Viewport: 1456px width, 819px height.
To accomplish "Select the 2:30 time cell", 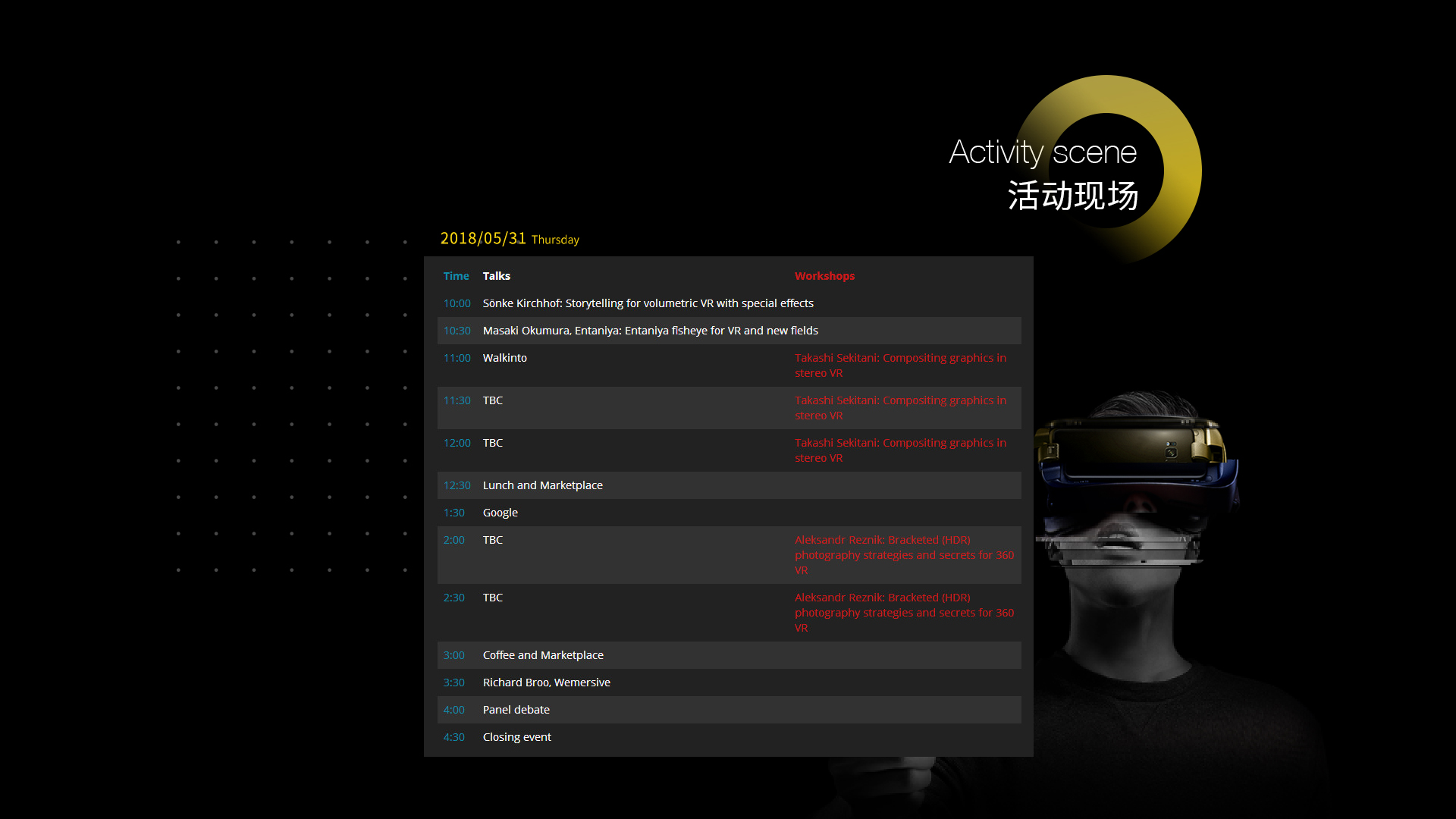I will [x=454, y=598].
